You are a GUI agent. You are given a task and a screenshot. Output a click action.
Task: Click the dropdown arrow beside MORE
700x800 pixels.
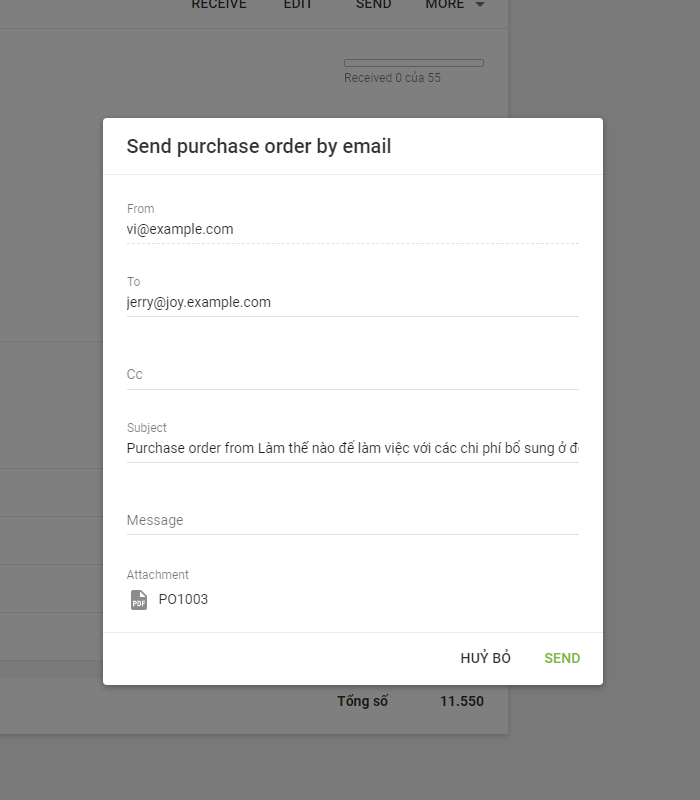coord(480,5)
